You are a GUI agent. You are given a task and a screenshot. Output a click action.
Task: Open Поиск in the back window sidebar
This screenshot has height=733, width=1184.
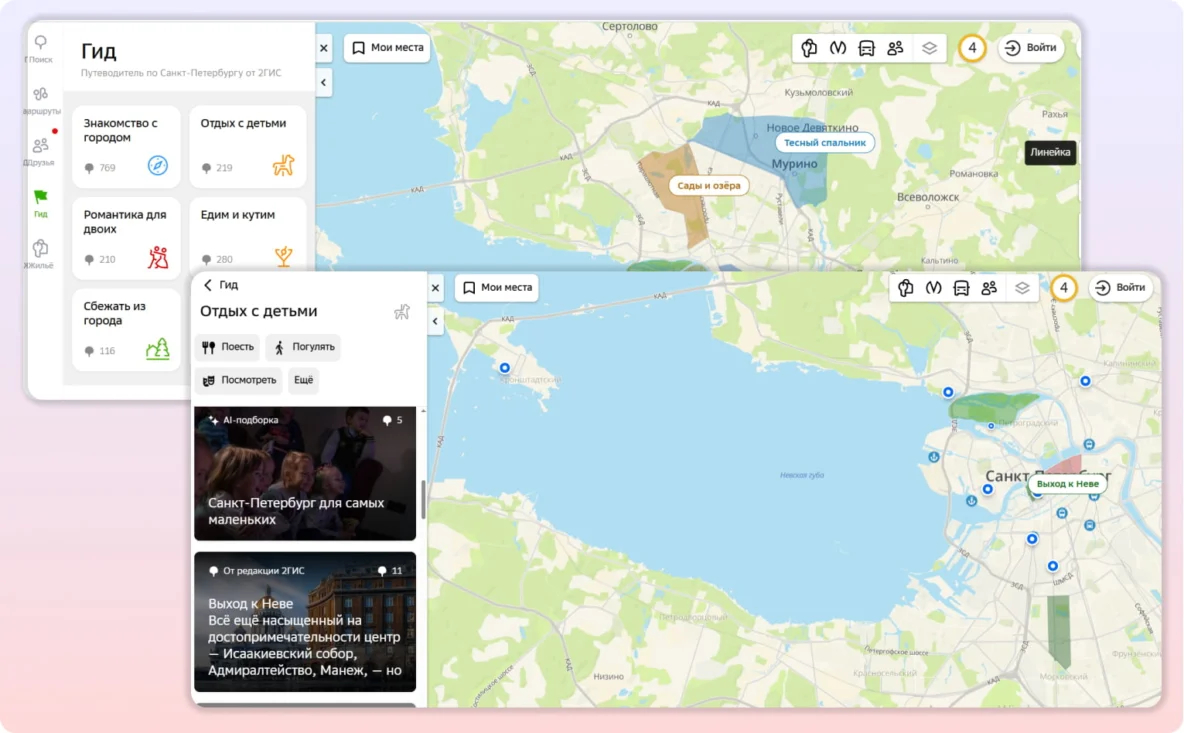40,48
